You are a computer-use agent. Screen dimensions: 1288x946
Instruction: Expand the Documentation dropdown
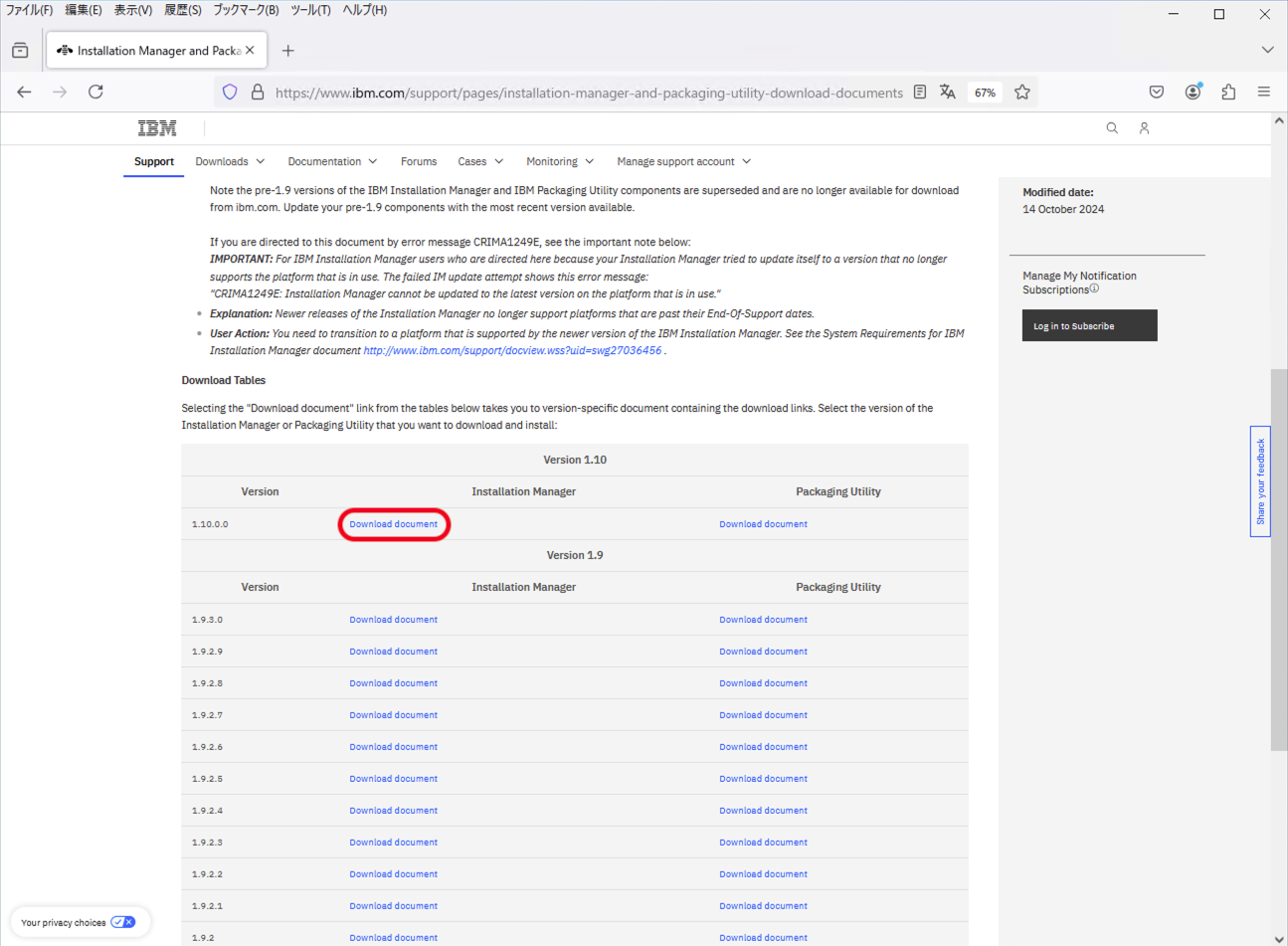(332, 161)
